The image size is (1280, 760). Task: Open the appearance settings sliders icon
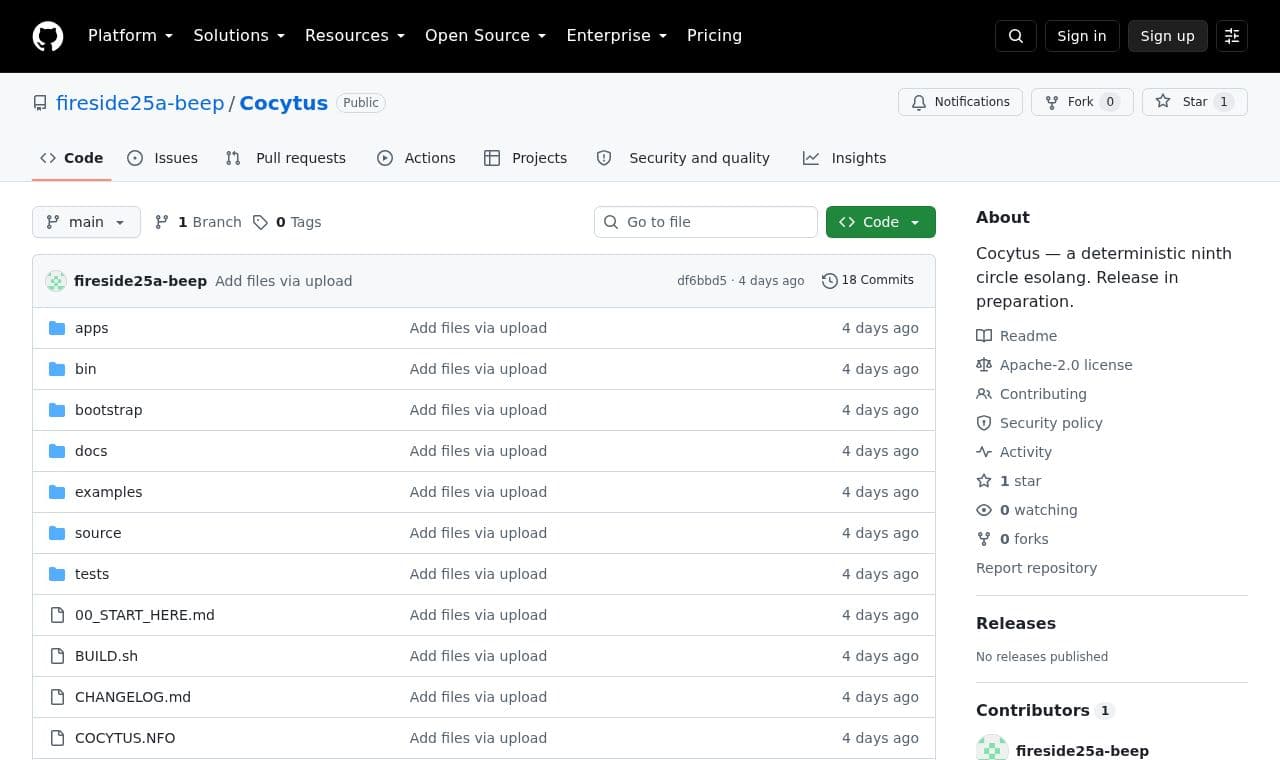pos(1232,36)
